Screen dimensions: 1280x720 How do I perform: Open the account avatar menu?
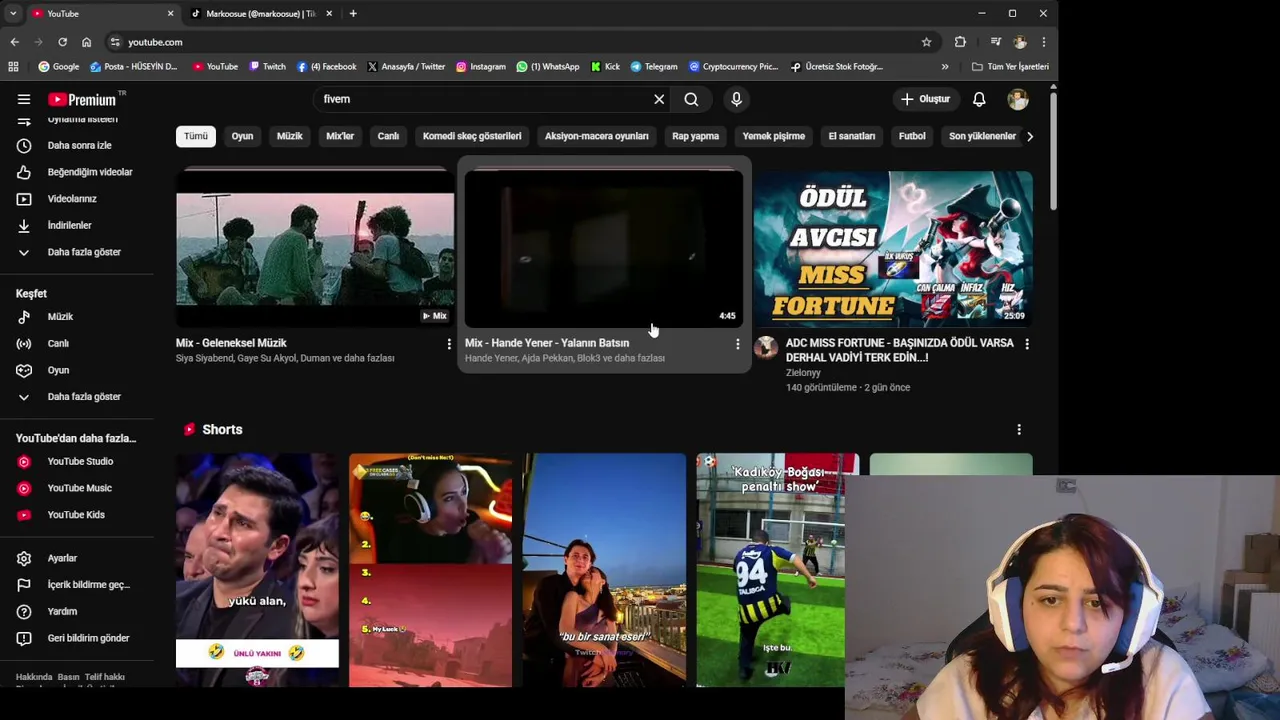click(x=1018, y=99)
